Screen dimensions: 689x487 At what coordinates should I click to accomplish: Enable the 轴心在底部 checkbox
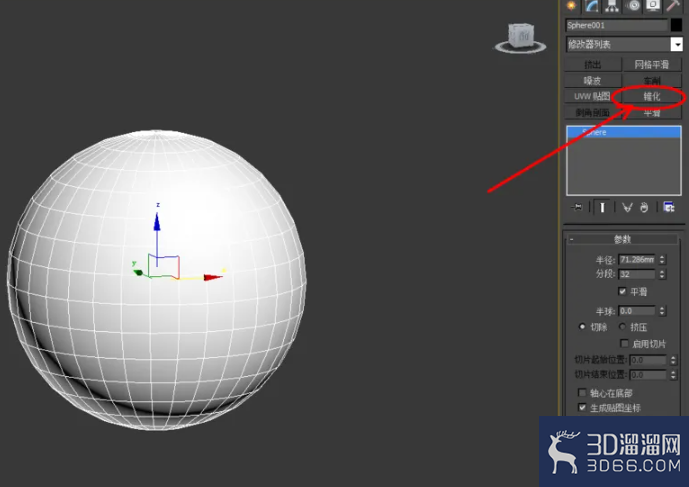click(x=582, y=392)
